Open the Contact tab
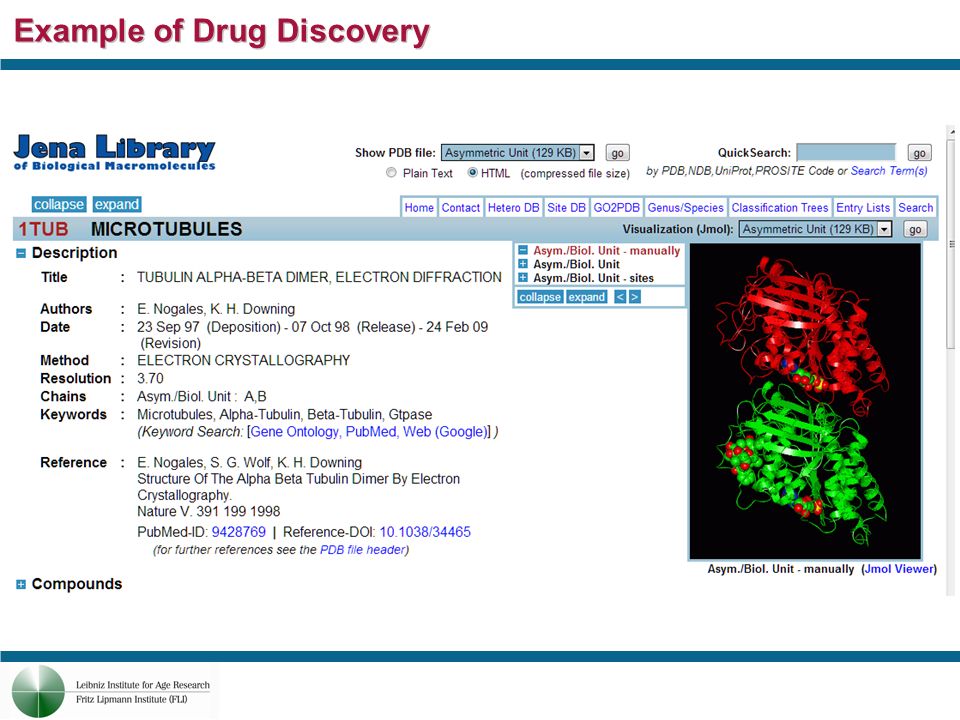Screen dimensions: 960x720 point(460,208)
